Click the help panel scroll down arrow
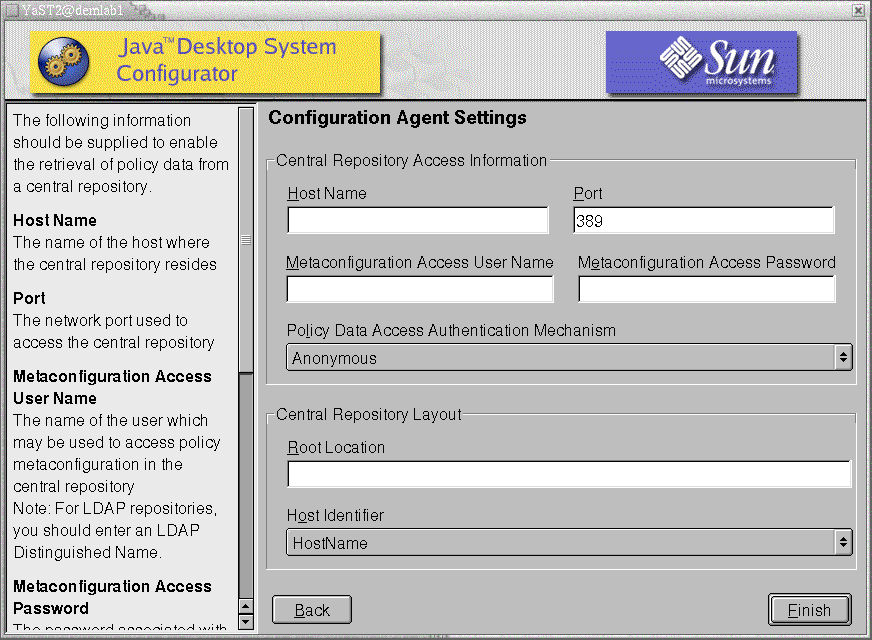 [x=245, y=622]
